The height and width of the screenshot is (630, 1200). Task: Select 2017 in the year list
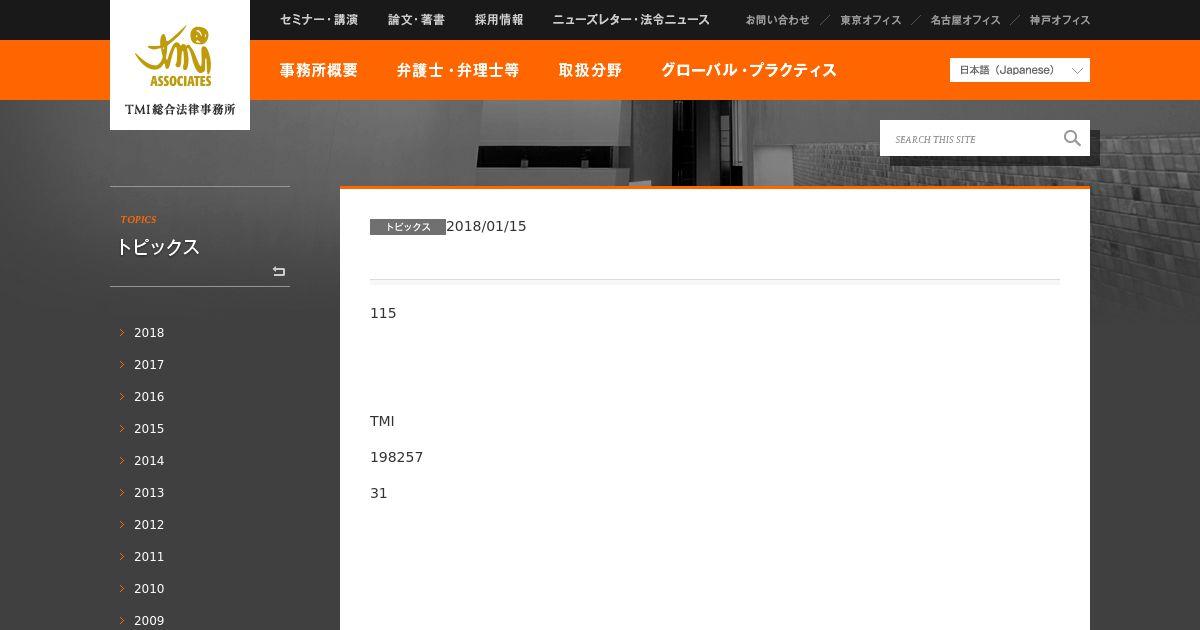tap(149, 365)
